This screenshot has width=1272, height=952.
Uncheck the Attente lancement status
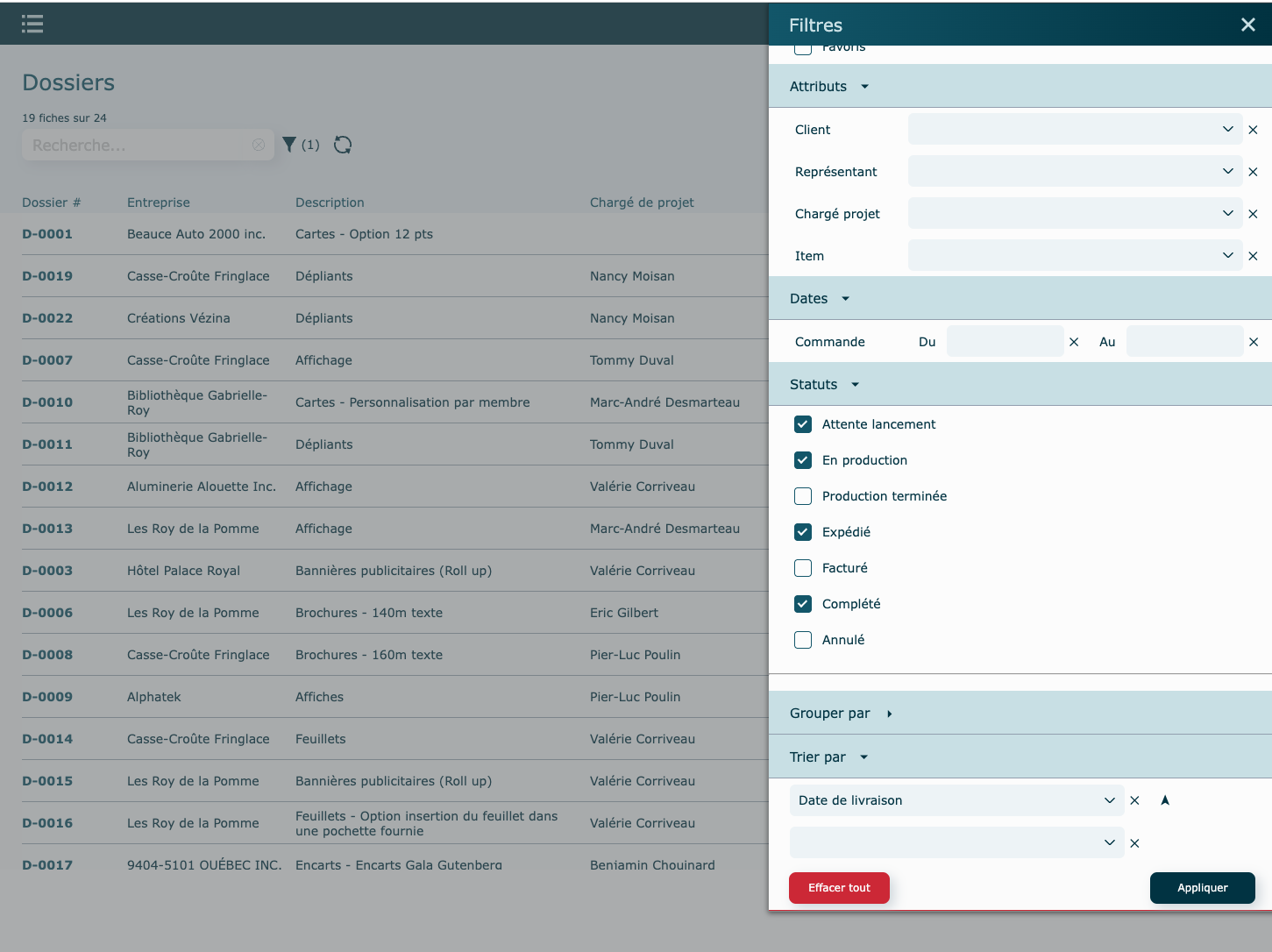(x=803, y=424)
